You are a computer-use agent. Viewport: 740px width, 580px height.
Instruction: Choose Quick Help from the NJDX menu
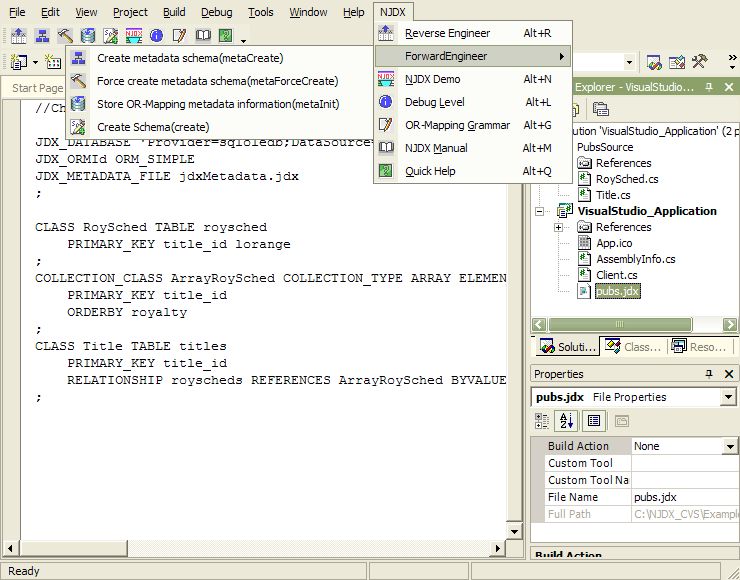[473, 171]
